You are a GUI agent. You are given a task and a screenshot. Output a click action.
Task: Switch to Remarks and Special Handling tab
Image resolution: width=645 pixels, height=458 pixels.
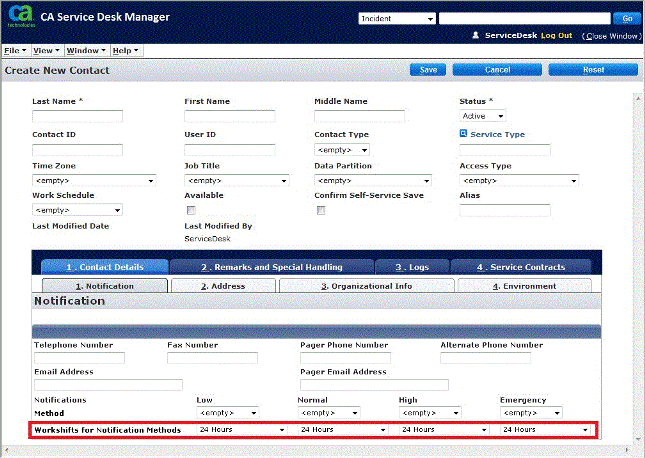point(271,267)
